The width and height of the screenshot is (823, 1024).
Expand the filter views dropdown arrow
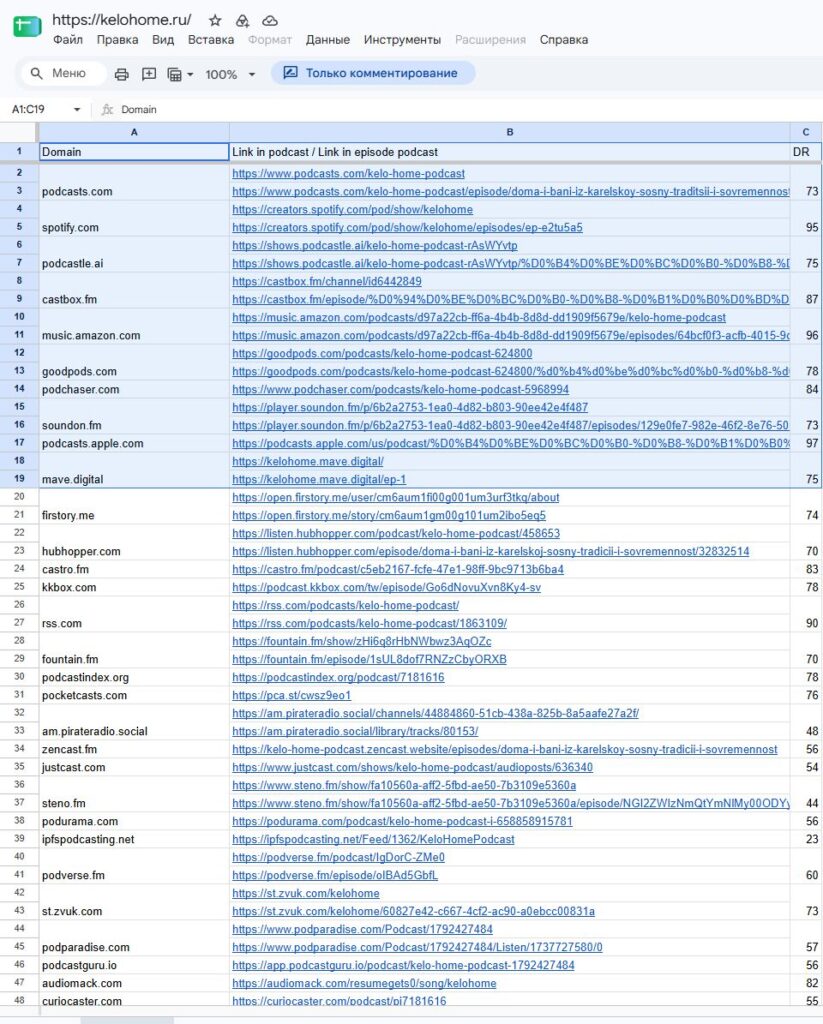[x=190, y=74]
